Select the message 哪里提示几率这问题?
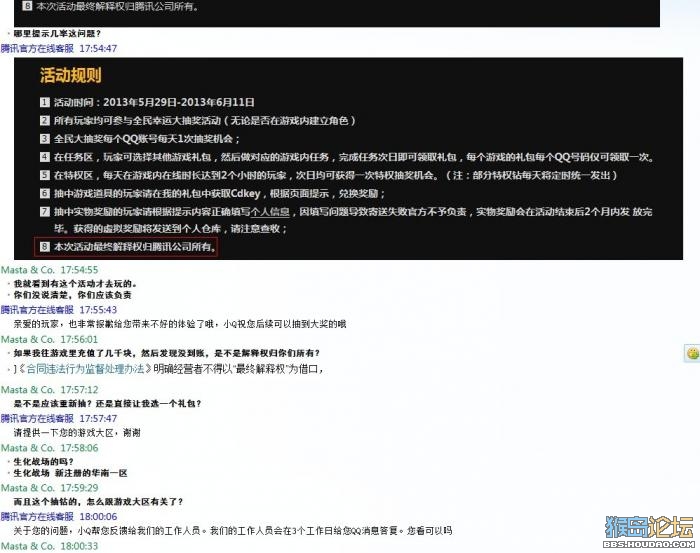Screen dimensions: 700x553 click(58, 33)
